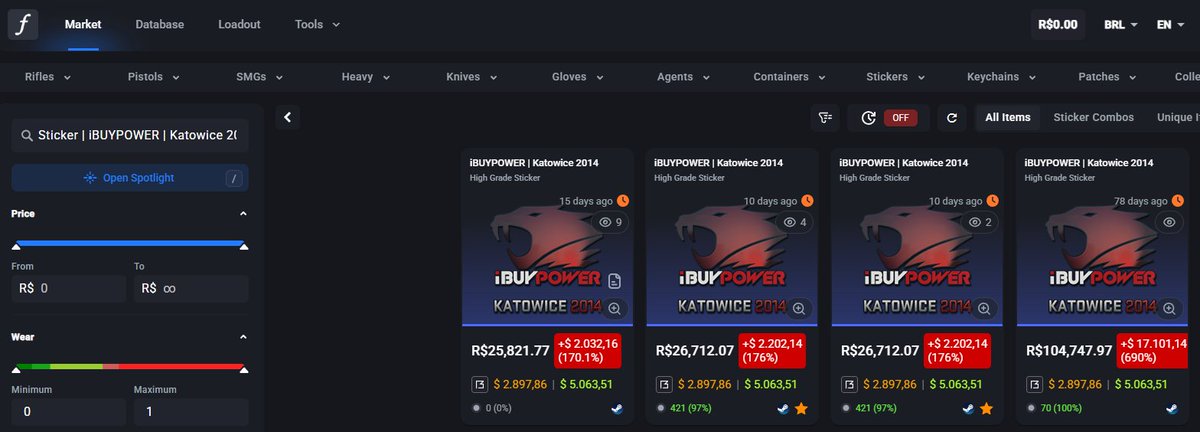Expand the Stickers category dropdown
Viewport: 1200px width, 432px height.
coord(896,76)
